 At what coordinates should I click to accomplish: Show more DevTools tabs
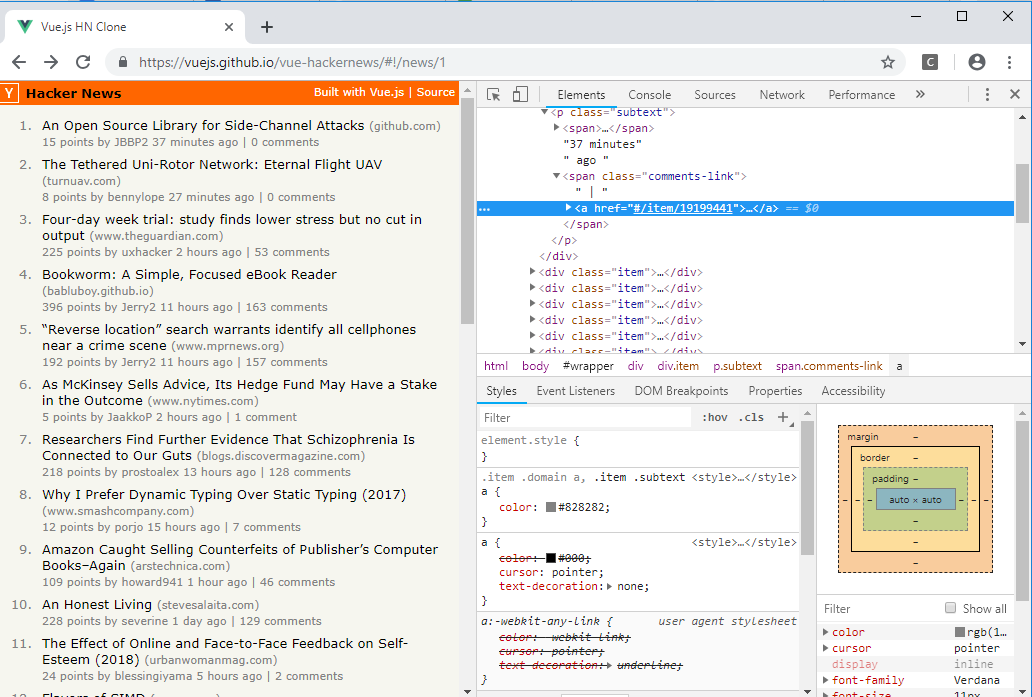pos(920,94)
